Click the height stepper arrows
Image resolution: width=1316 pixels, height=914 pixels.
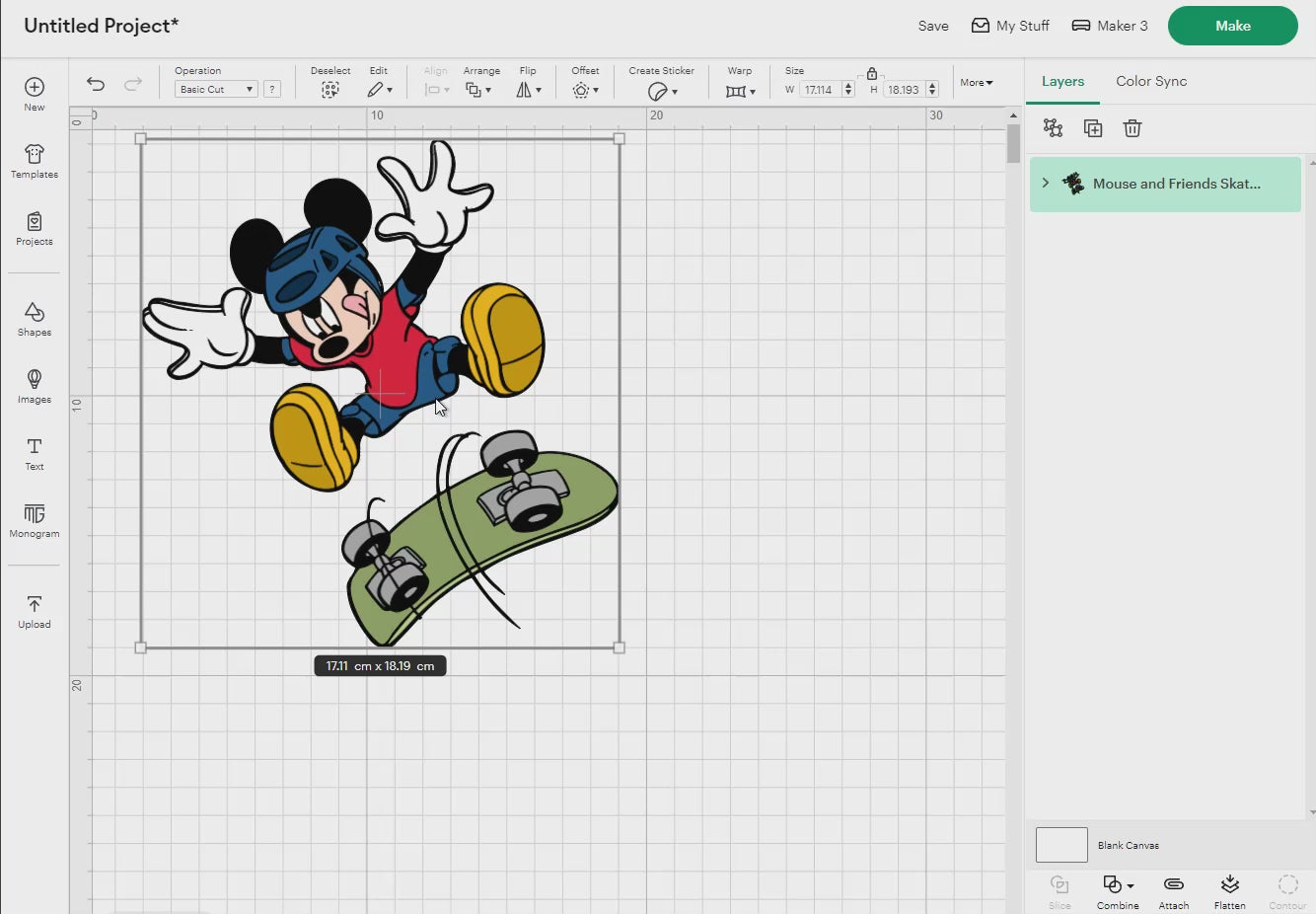[932, 90]
